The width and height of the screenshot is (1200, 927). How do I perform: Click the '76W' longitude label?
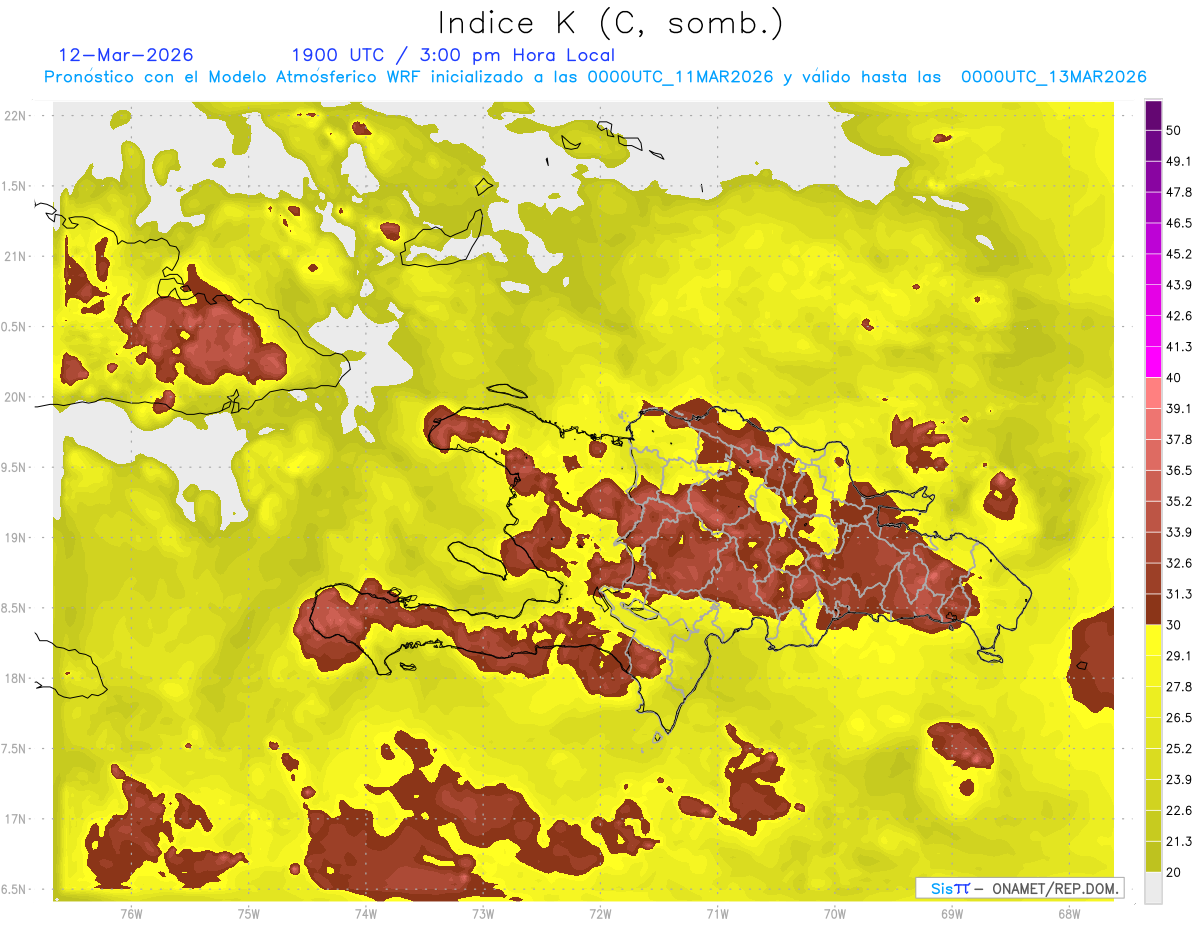pyautogui.click(x=131, y=915)
